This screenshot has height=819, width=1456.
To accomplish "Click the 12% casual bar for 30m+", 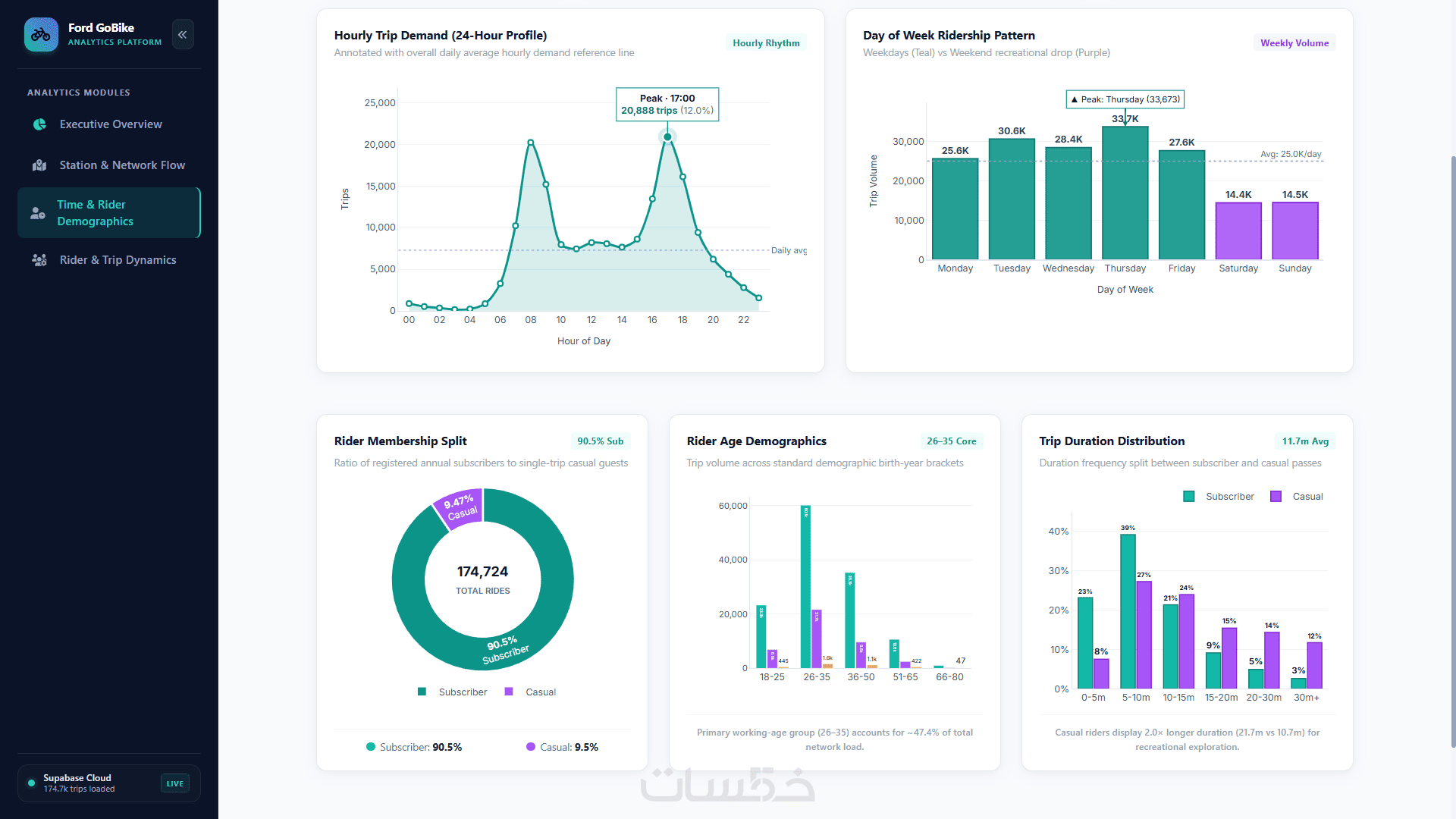I will pos(1315,666).
